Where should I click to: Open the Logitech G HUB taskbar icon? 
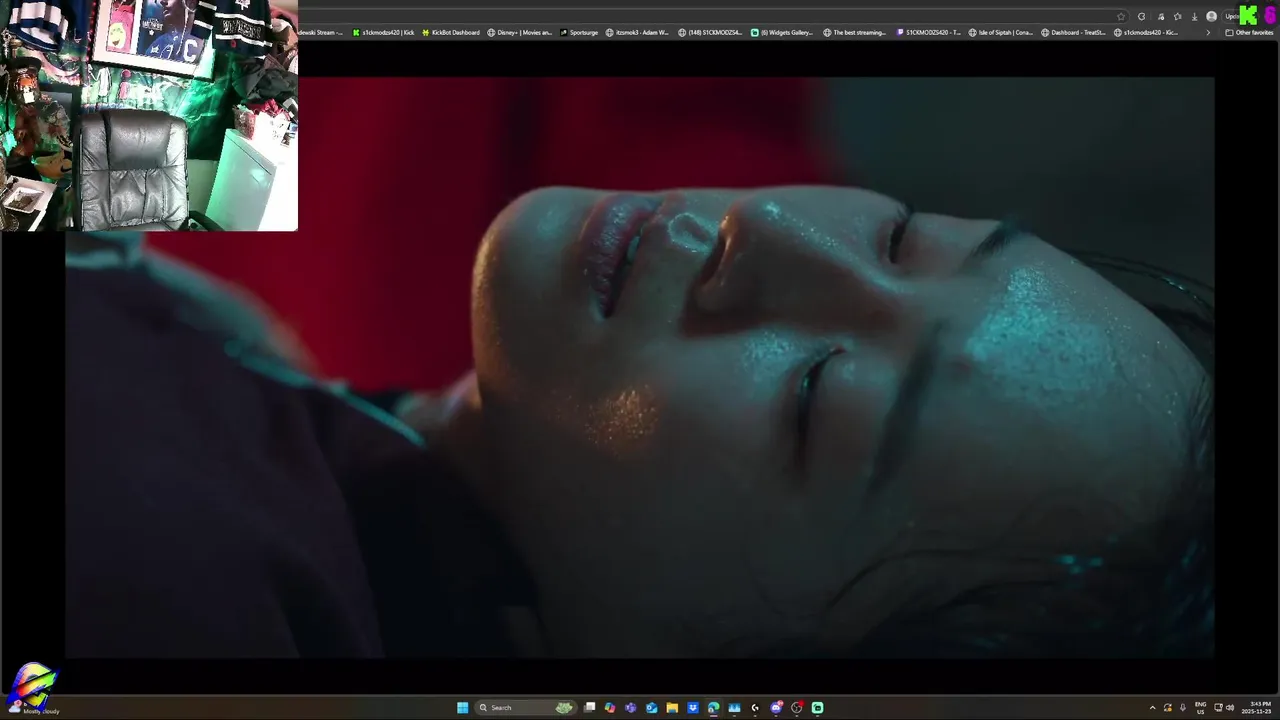(755, 708)
